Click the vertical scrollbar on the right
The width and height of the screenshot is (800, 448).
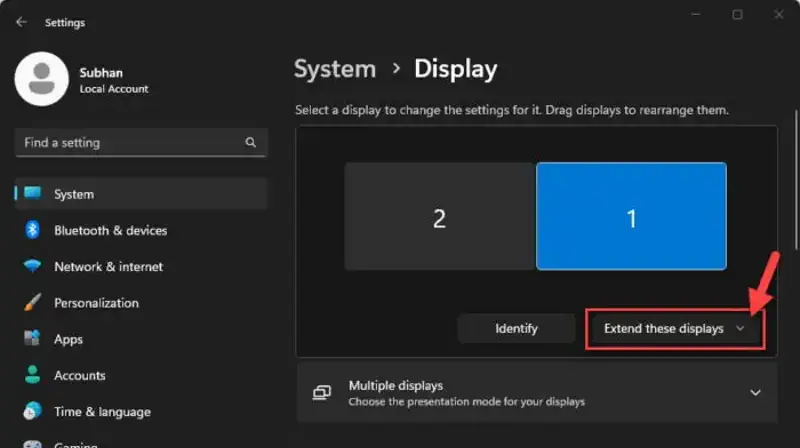click(x=796, y=179)
